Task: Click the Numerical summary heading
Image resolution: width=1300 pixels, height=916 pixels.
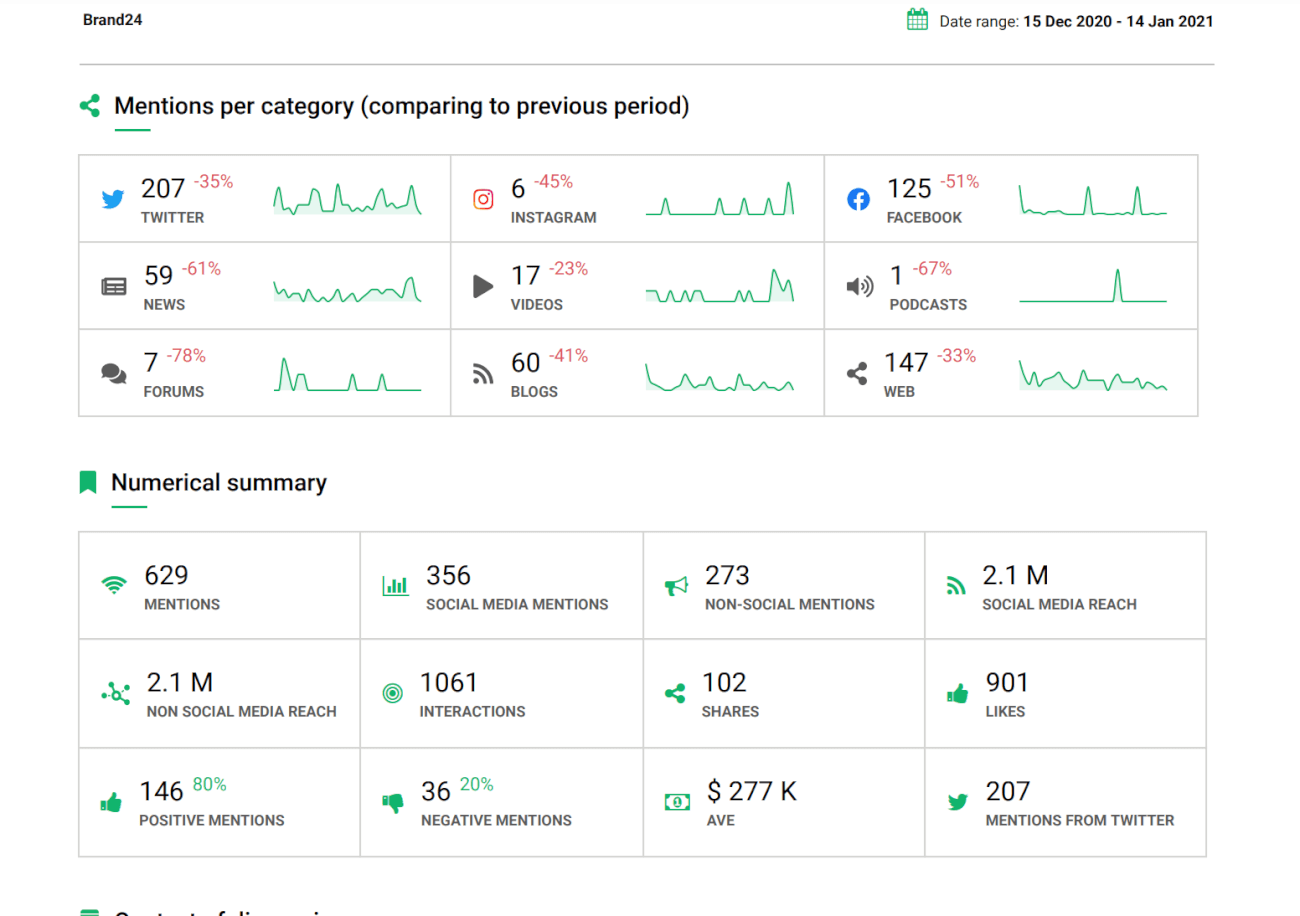Action: coord(218,483)
